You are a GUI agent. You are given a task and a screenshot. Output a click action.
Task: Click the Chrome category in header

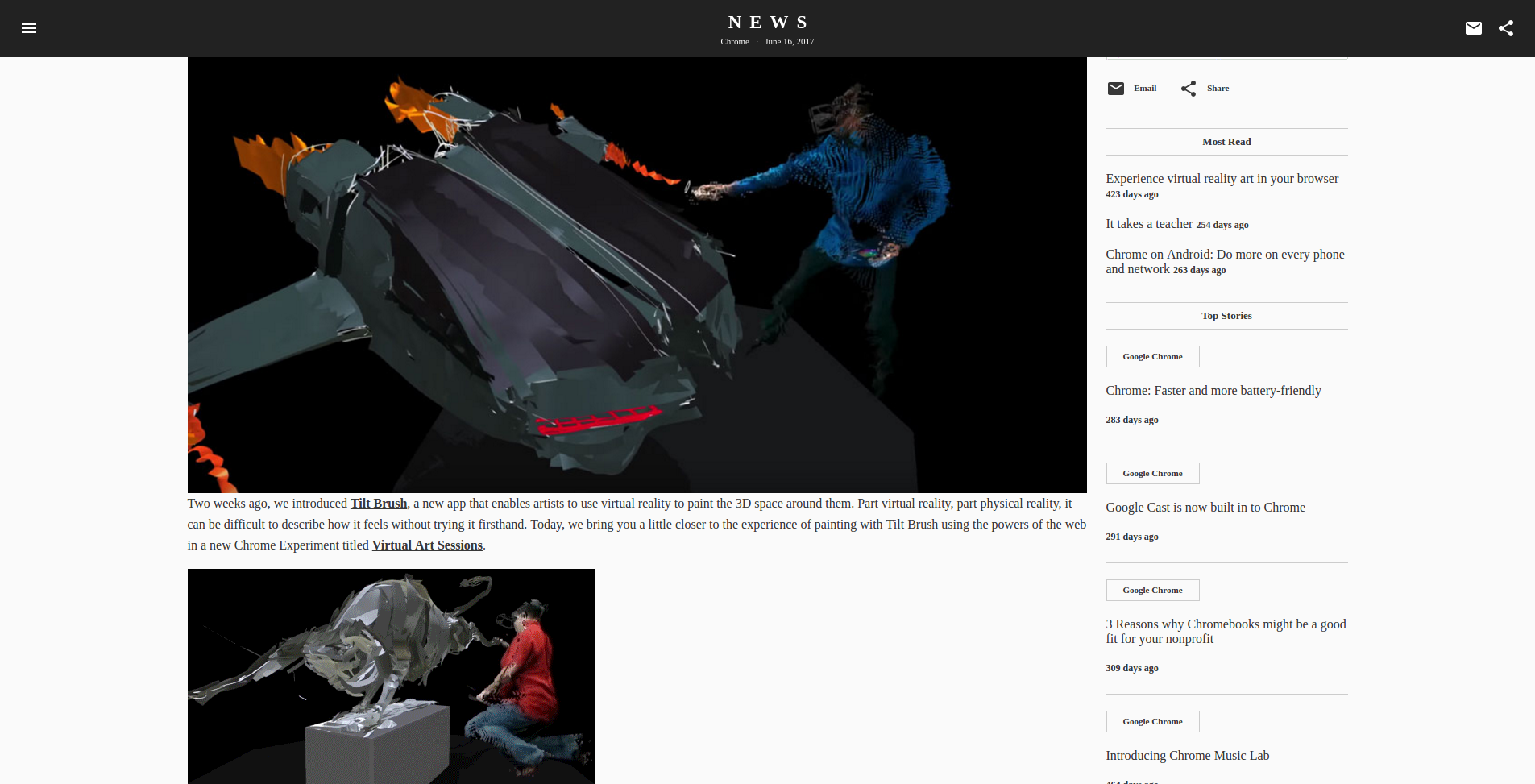coord(735,42)
